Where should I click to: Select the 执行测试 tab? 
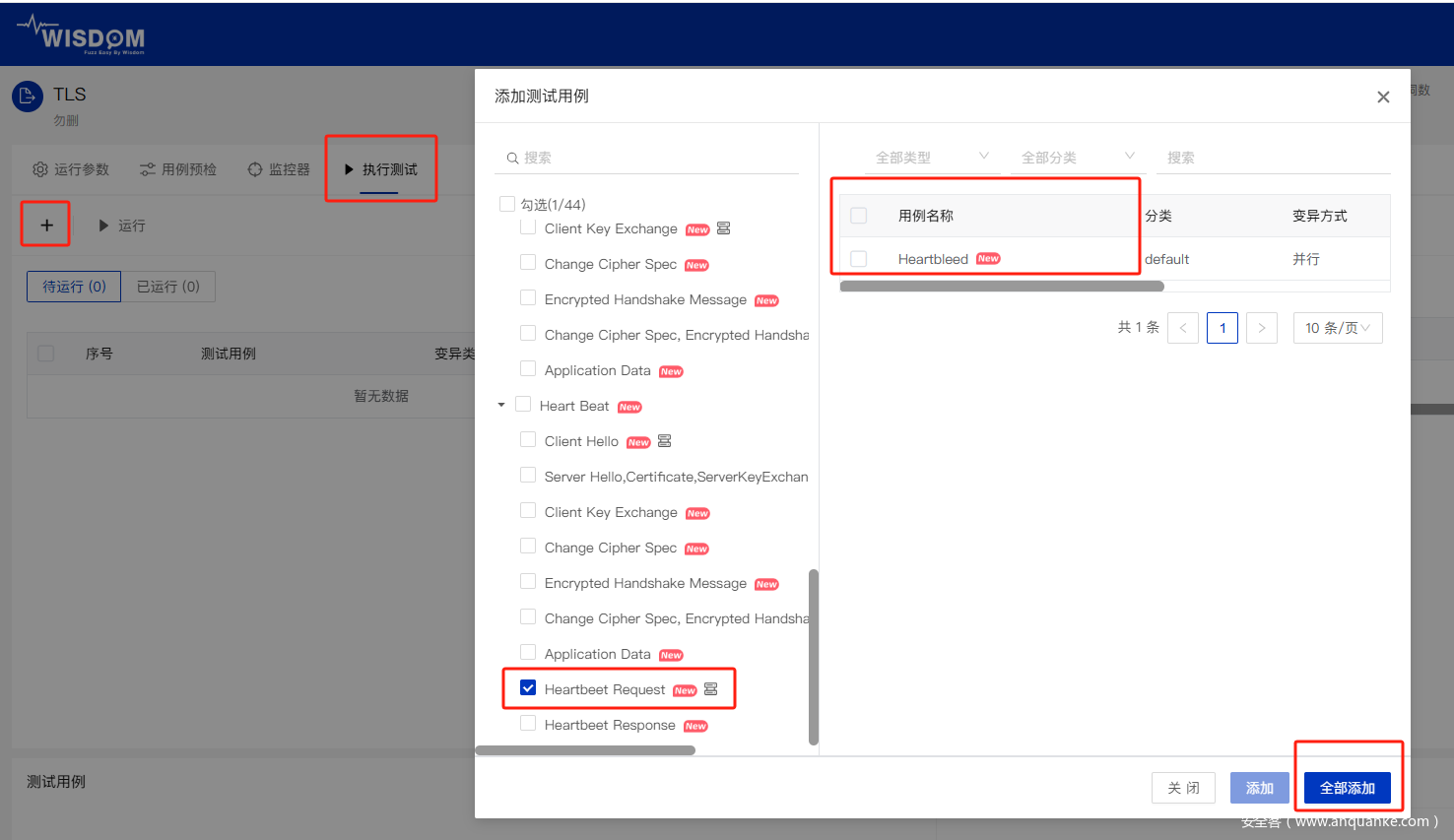(380, 169)
